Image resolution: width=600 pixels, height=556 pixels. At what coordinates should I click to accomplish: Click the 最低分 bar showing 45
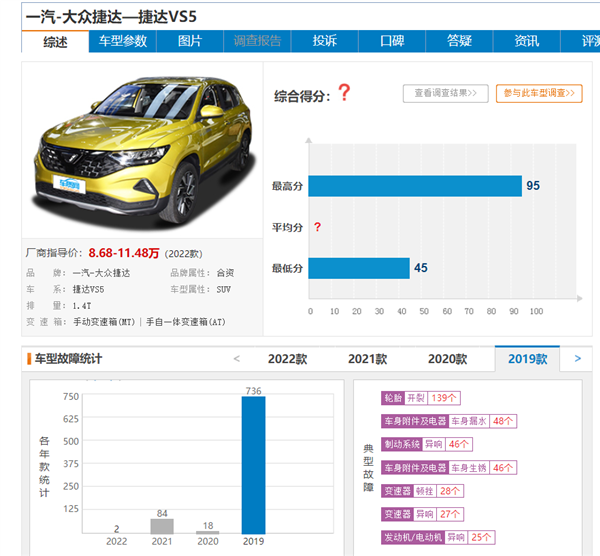(x=359, y=268)
